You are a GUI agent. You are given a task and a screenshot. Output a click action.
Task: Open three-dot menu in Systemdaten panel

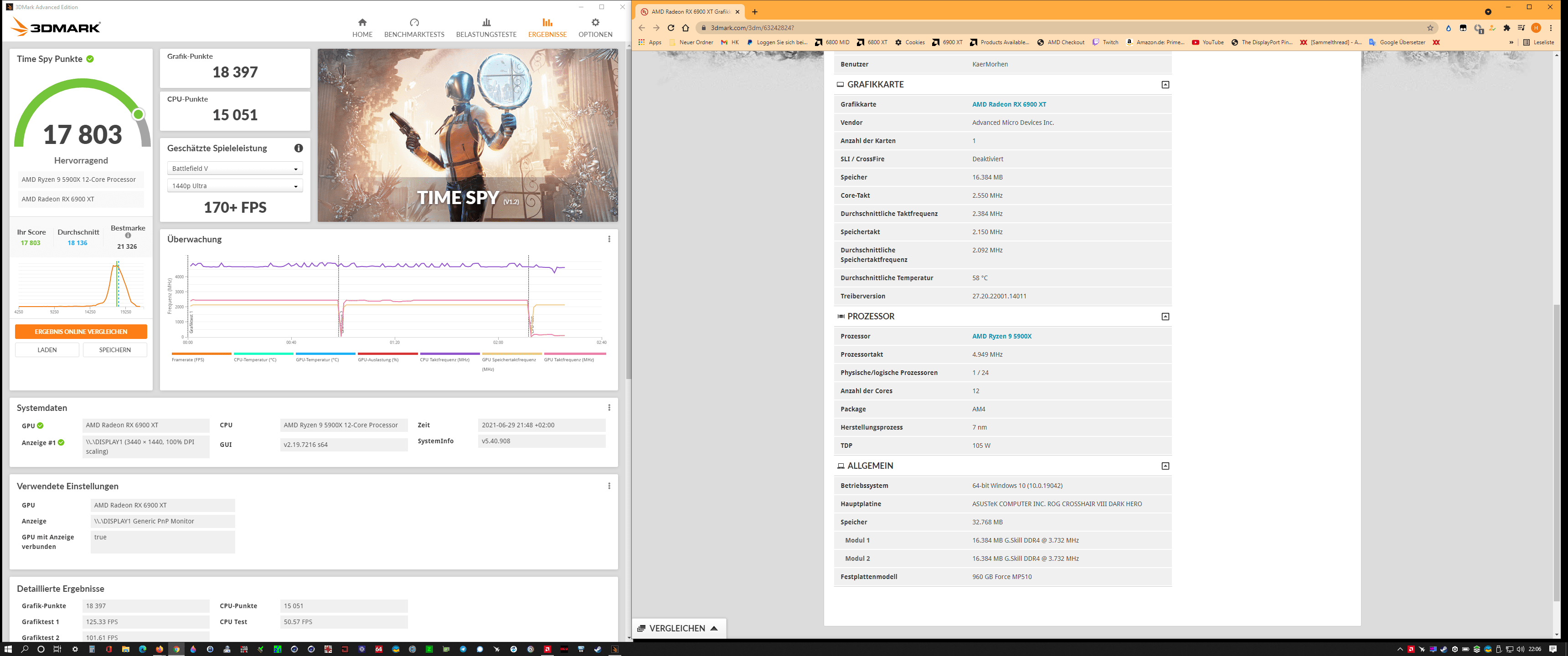[609, 408]
